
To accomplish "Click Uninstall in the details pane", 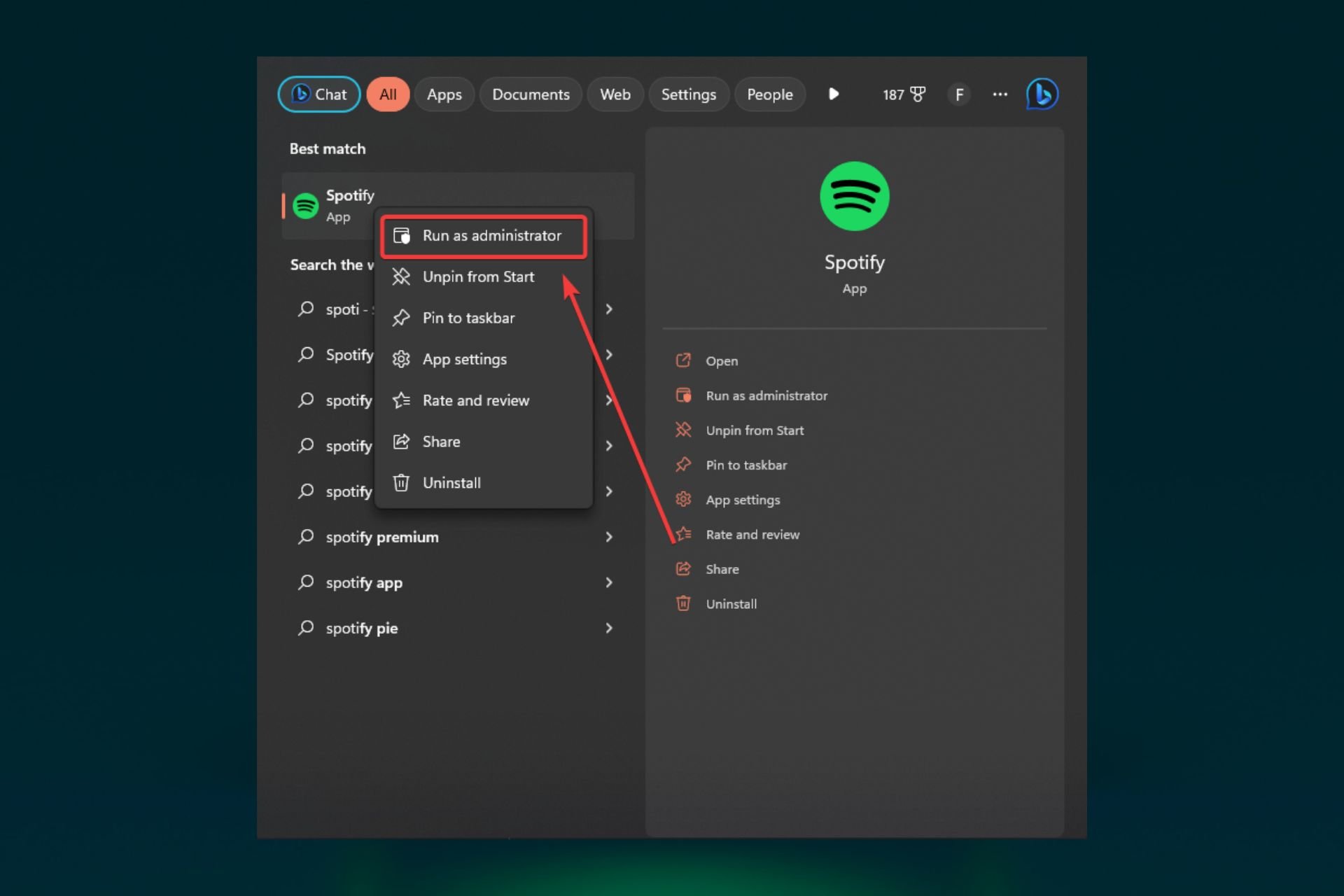I will pyautogui.click(x=731, y=604).
